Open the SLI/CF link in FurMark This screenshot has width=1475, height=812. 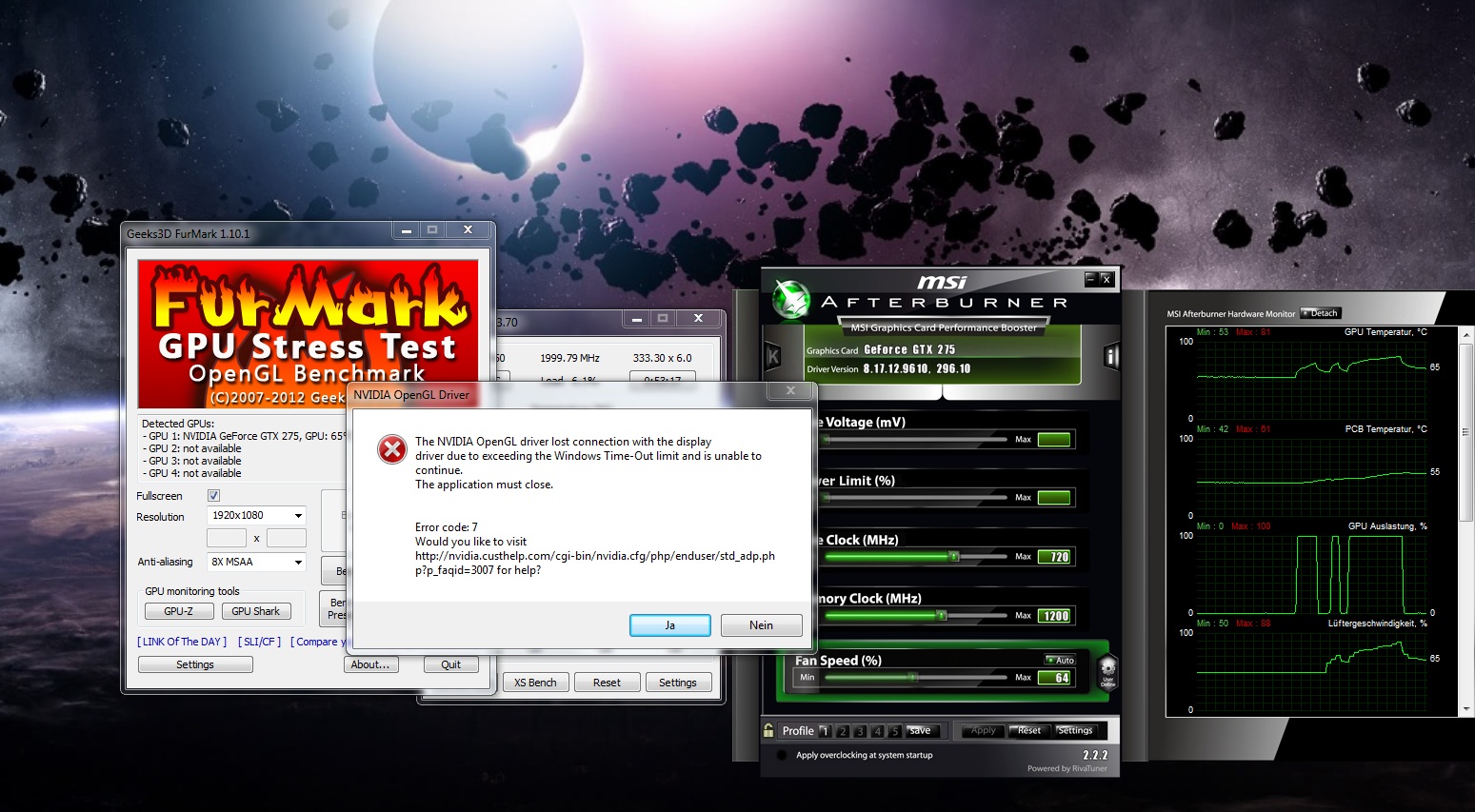coord(259,642)
